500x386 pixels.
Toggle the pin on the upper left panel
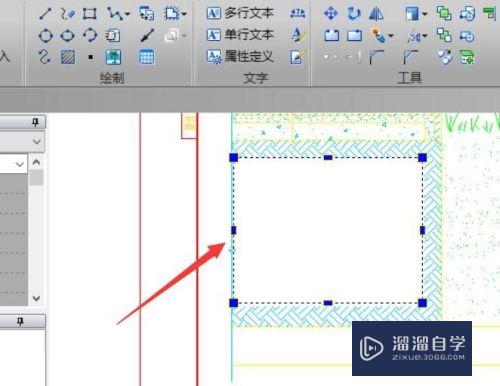[x=35, y=122]
